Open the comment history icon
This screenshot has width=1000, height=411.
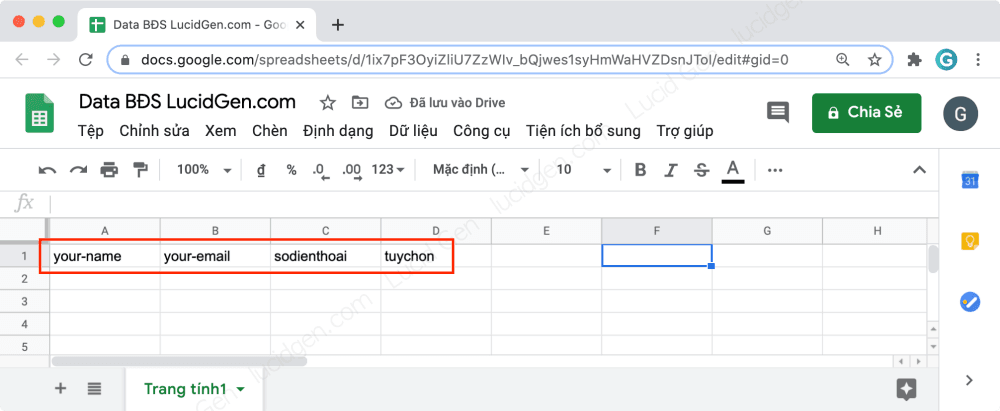[x=777, y=113]
